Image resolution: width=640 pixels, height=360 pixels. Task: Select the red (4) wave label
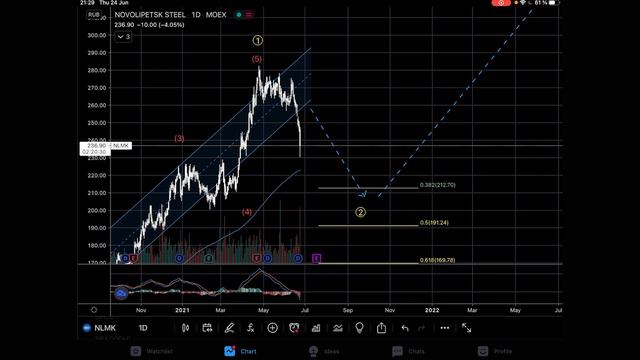point(247,212)
